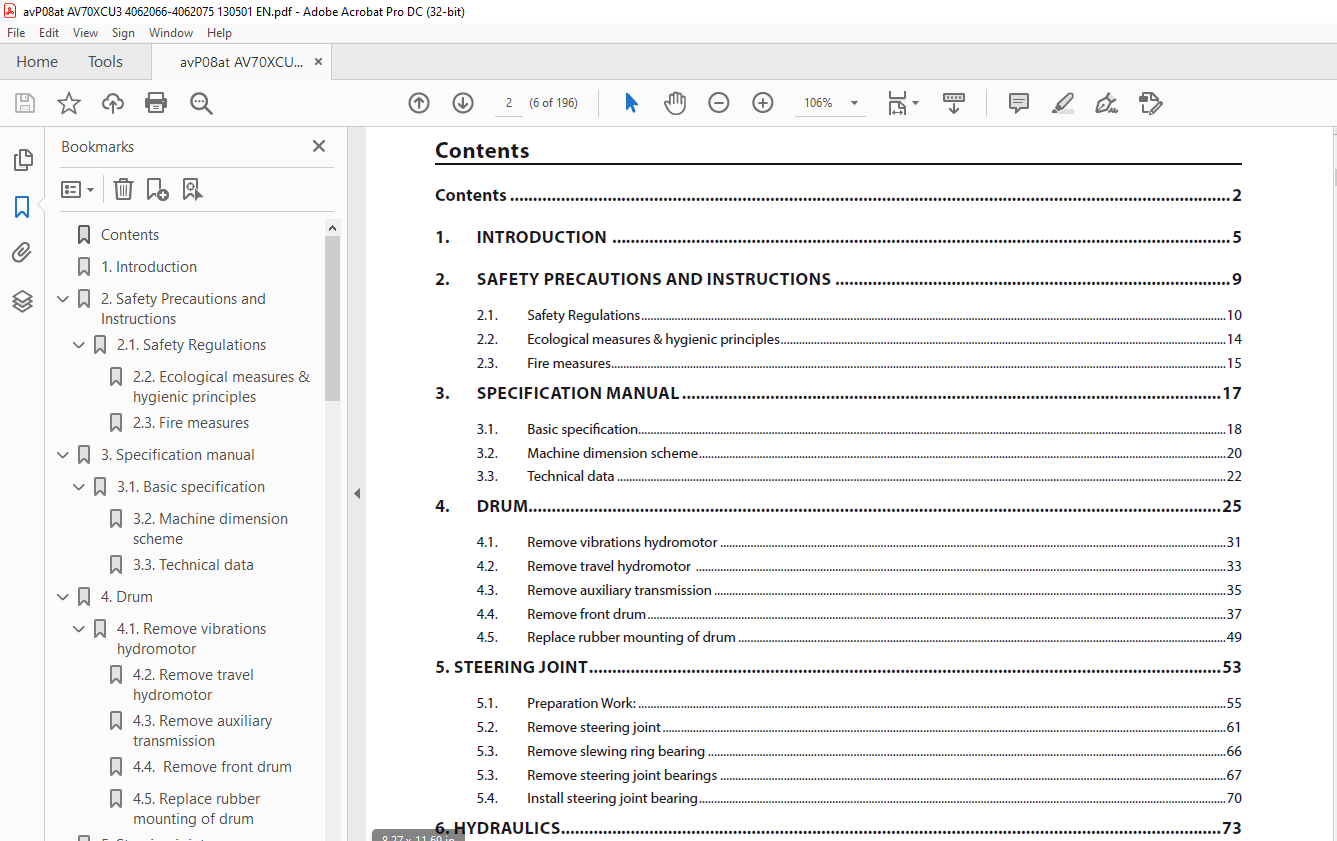Go to next page arrow

click(x=463, y=103)
